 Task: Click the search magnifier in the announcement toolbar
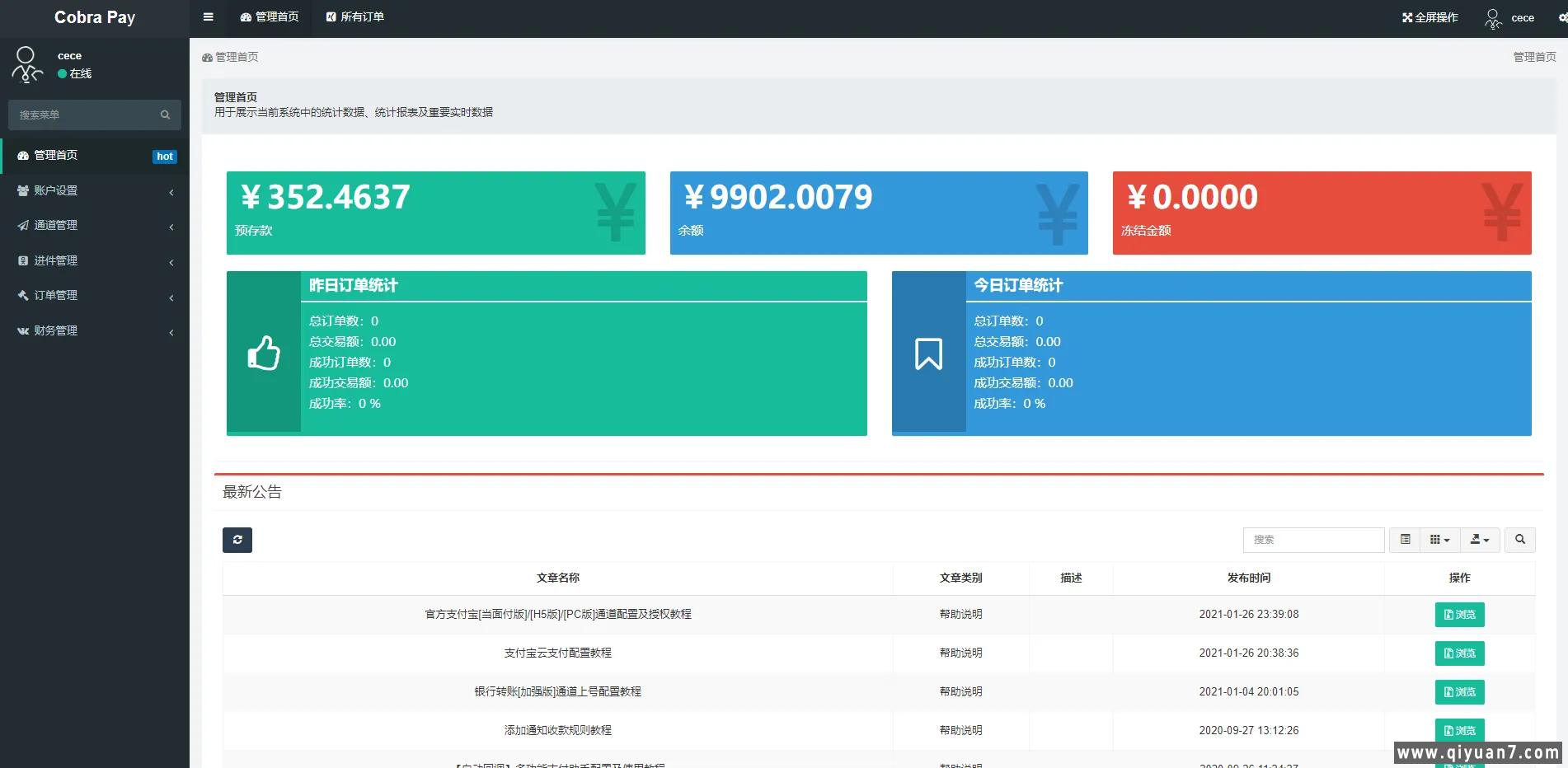tap(1520, 540)
